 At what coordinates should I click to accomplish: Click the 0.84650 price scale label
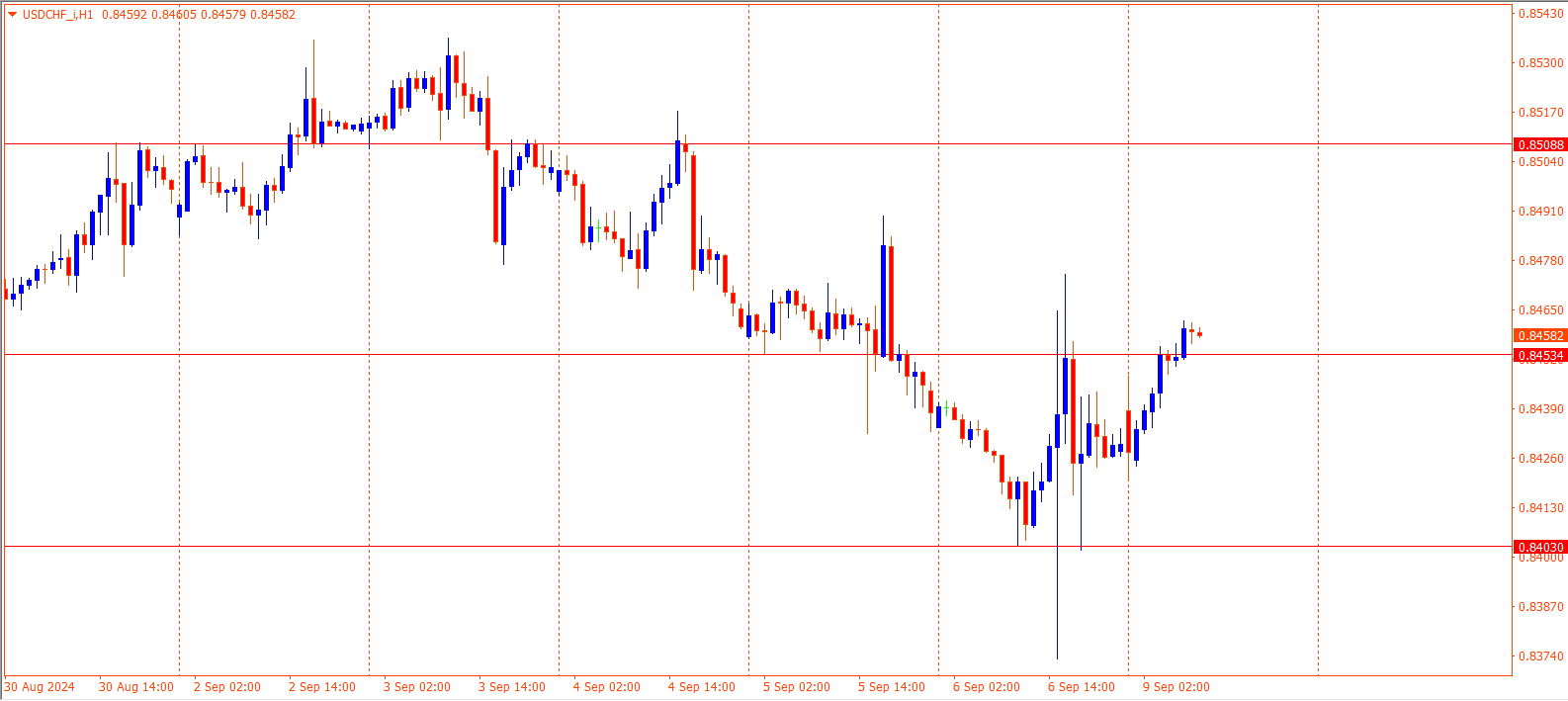coord(1541,310)
